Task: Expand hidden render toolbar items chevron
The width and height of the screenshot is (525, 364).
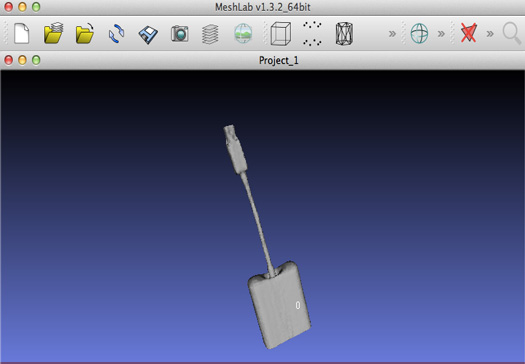Action: (392, 33)
